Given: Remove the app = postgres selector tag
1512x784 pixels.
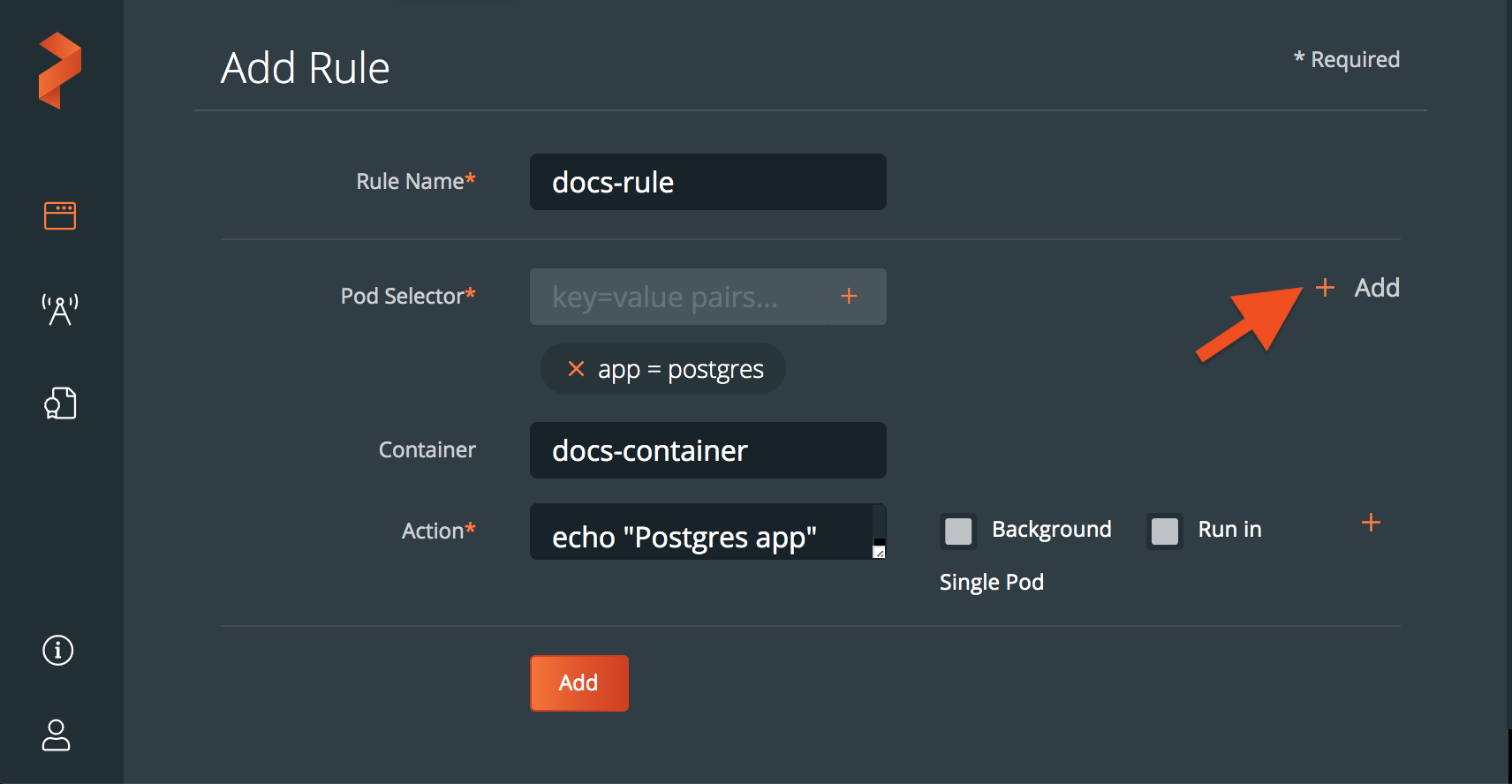Looking at the screenshot, I should click(x=576, y=369).
